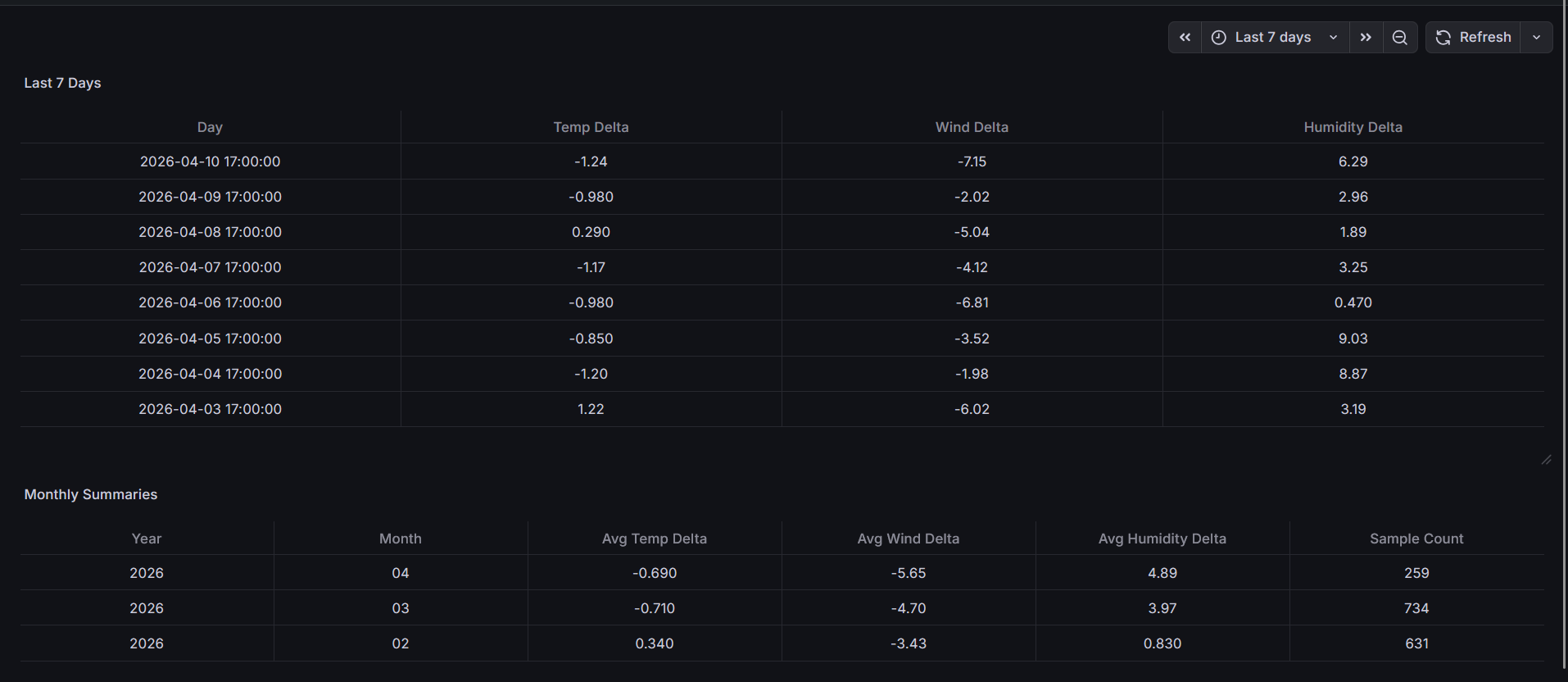1568x682 pixels.
Task: Click the clock icon in the time picker
Action: click(1218, 37)
